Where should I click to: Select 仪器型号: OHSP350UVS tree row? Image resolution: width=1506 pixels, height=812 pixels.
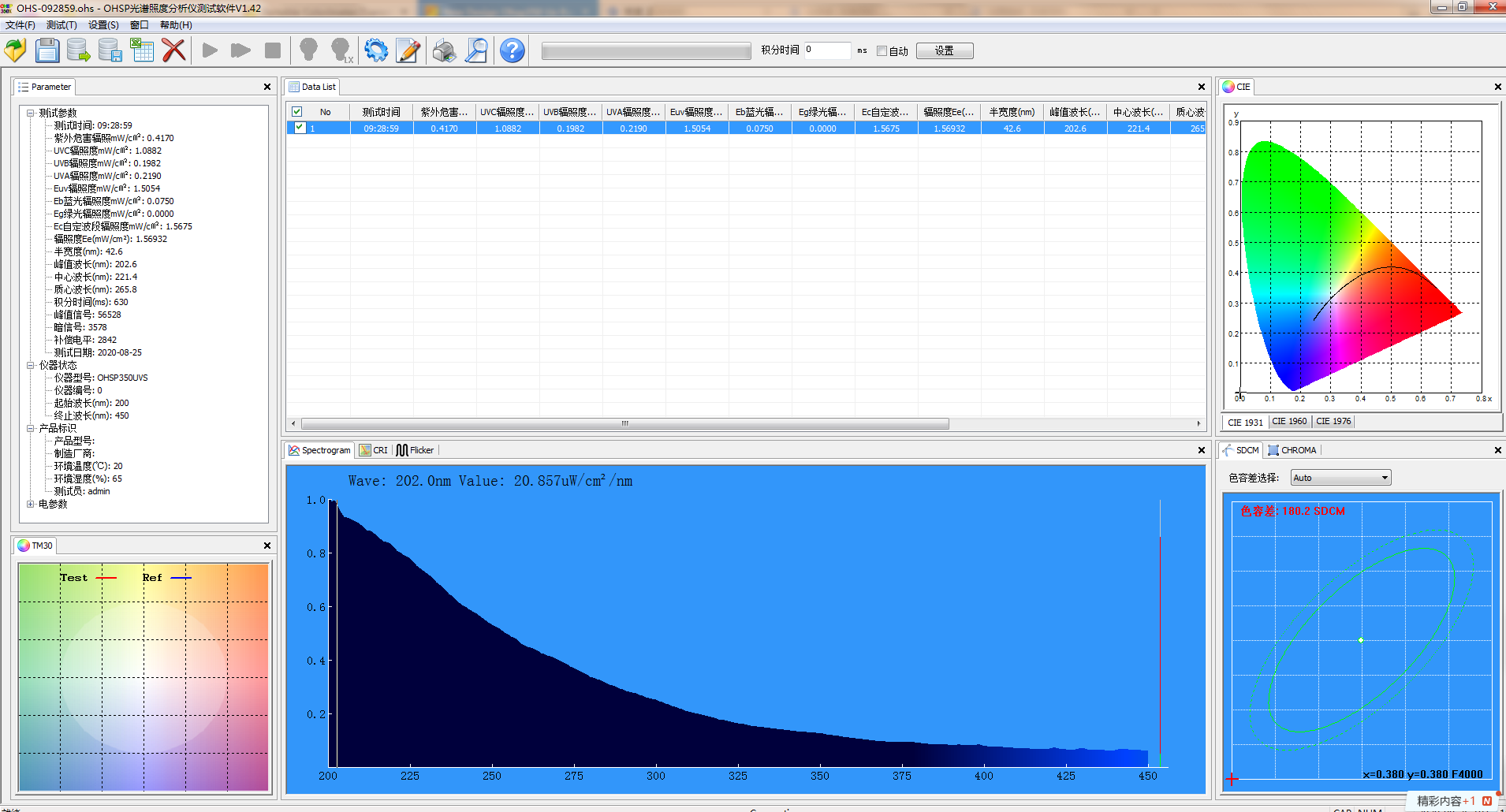click(x=101, y=378)
